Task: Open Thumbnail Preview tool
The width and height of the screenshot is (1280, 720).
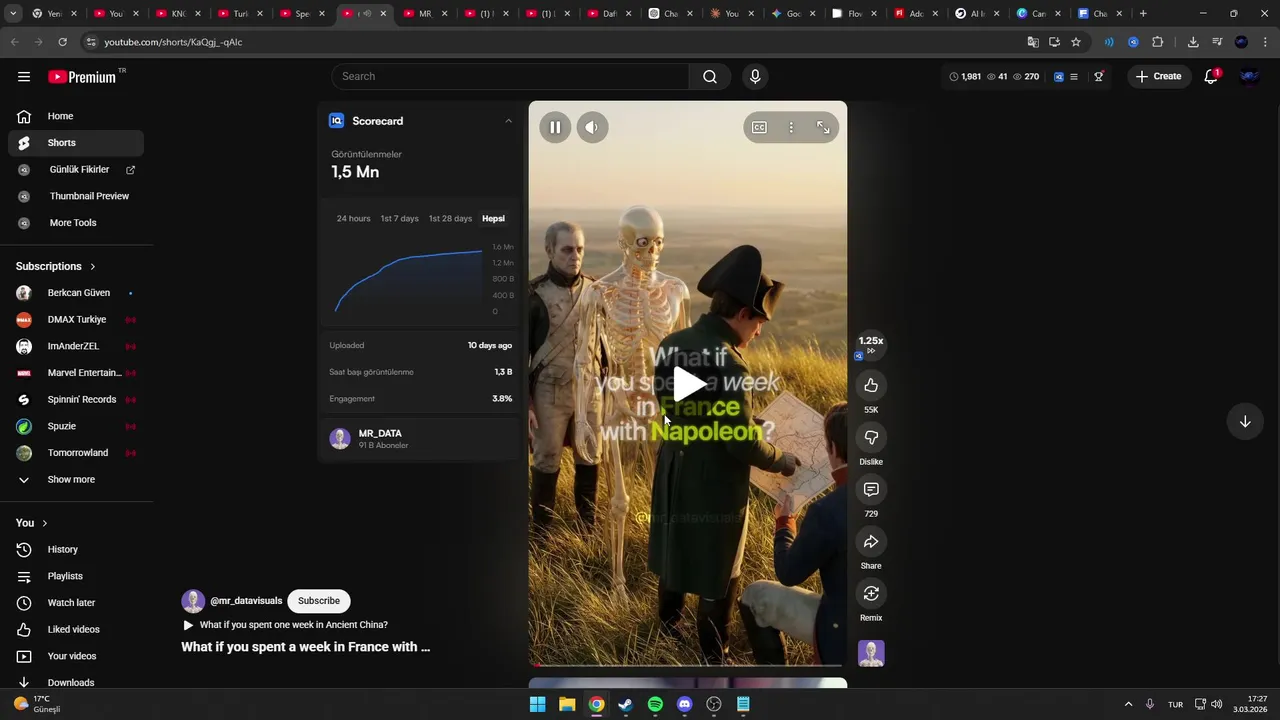Action: point(76,196)
